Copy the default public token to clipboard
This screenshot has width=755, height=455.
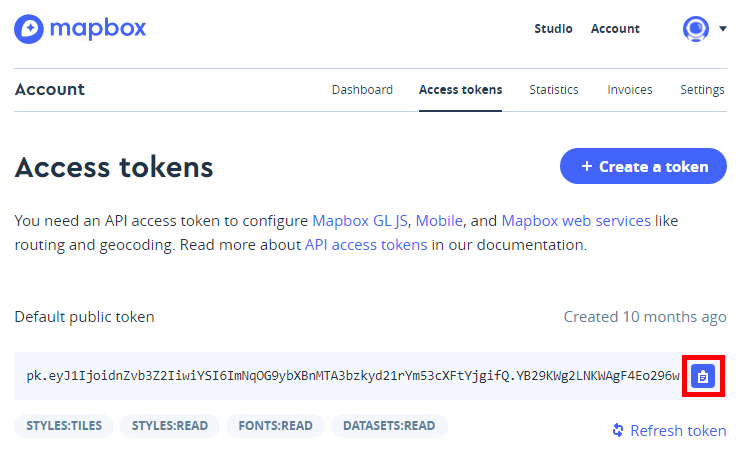pyautogui.click(x=703, y=376)
